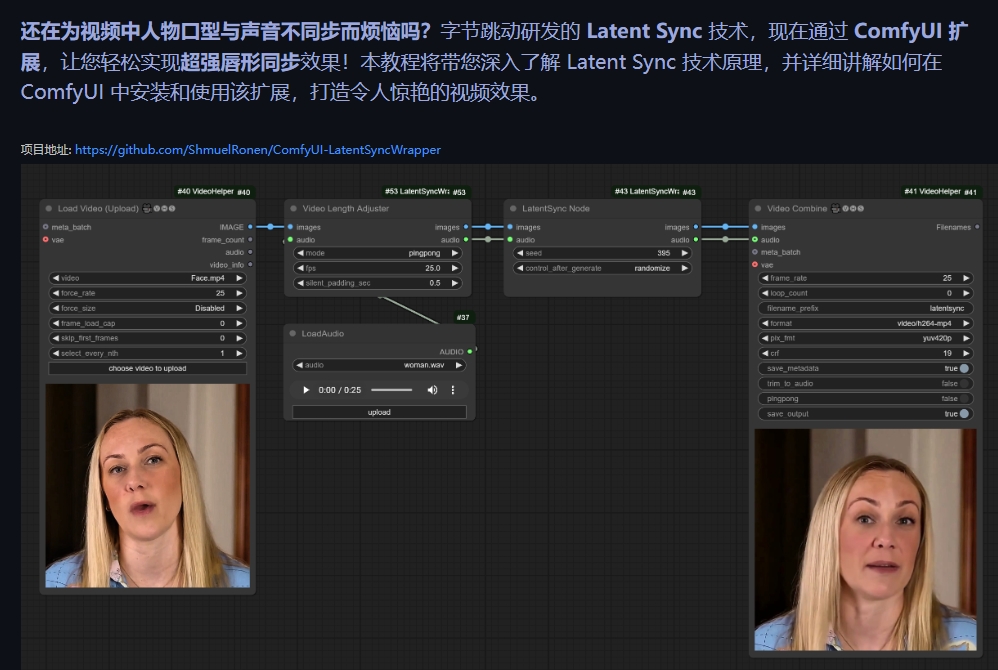Screen dimensions: 998x670
Task: Increase frame_rate in Video Combine with right arrow
Action: click(966, 278)
